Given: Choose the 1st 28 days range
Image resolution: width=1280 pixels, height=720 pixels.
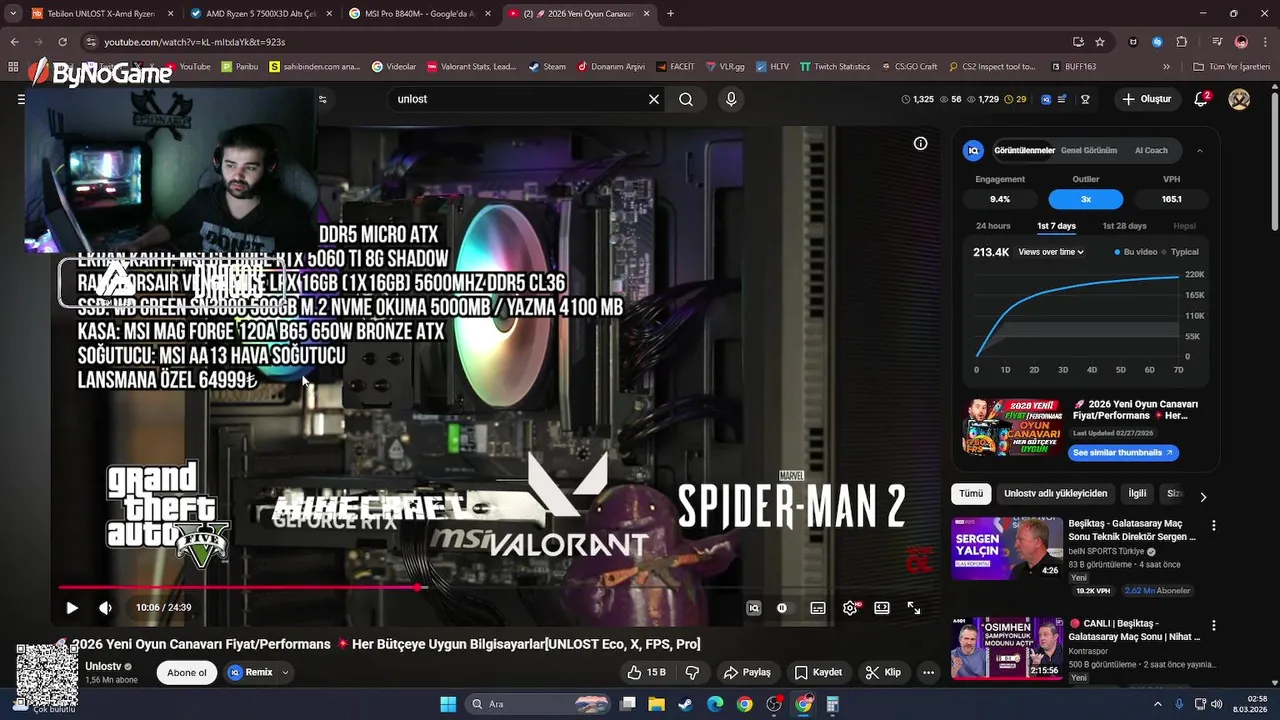Looking at the screenshot, I should 1124,226.
